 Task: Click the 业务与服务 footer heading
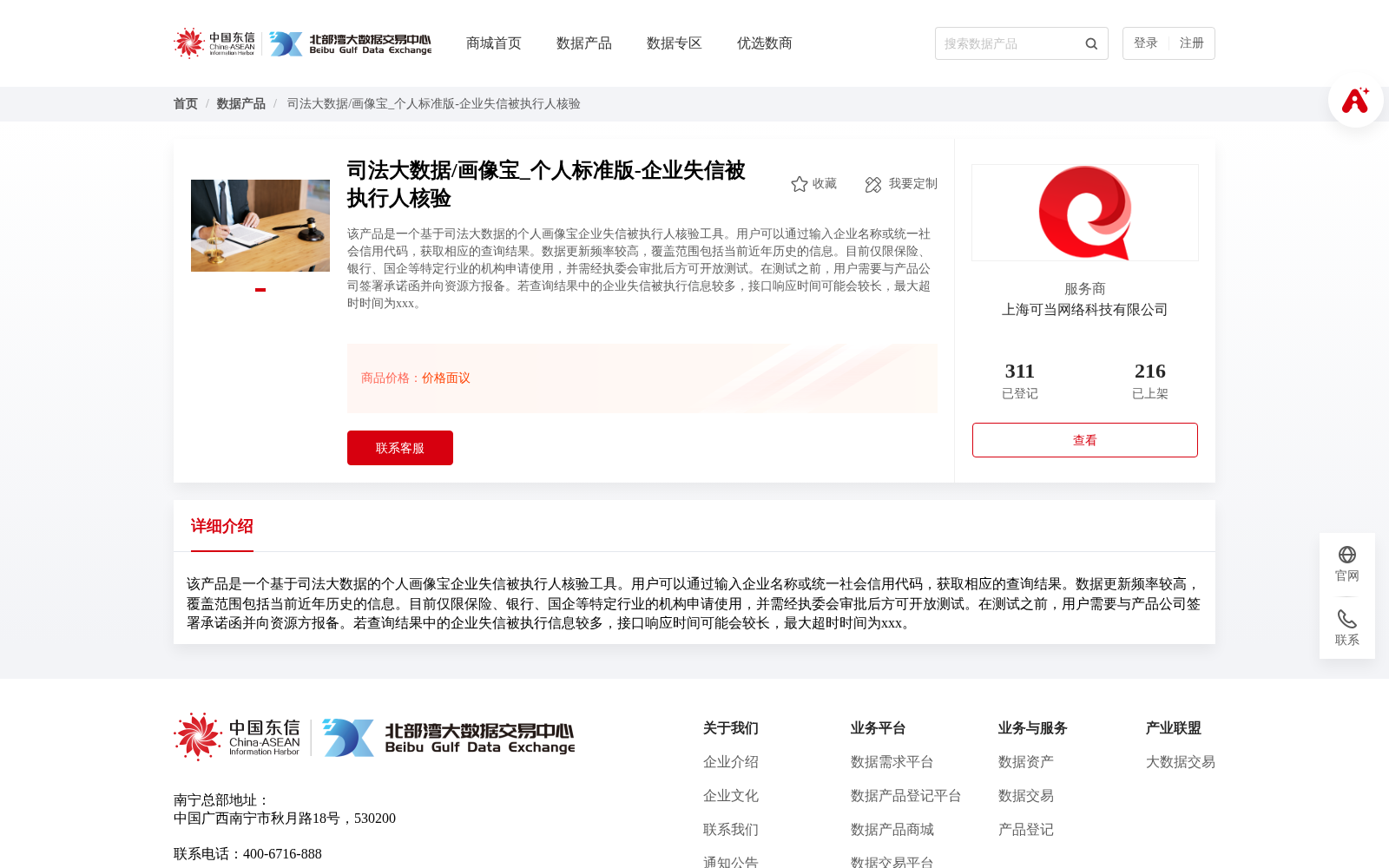1033,728
